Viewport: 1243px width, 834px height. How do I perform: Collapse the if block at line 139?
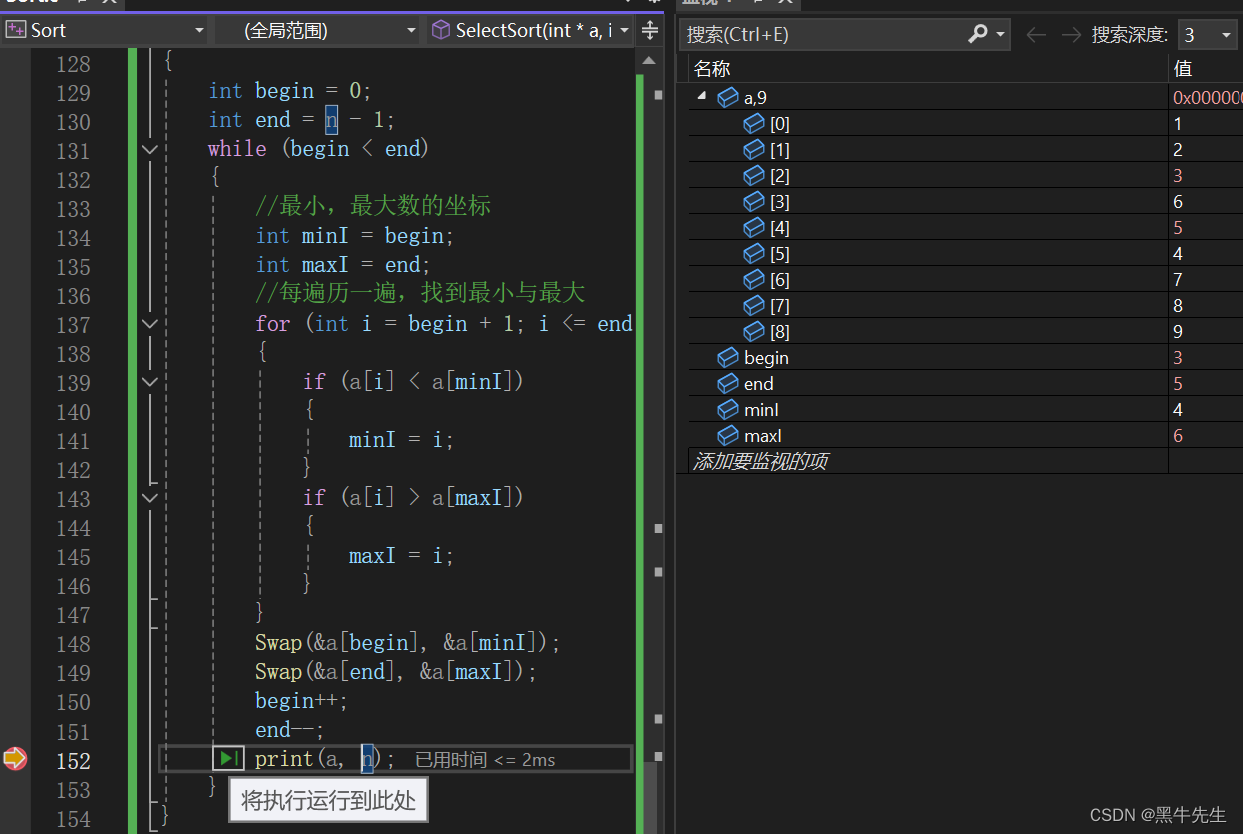150,381
